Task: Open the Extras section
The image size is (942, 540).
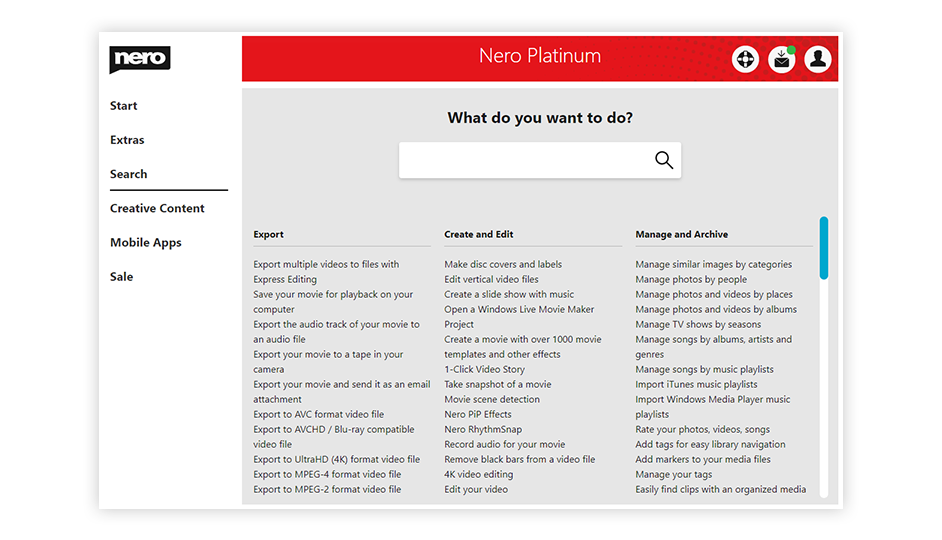Action: 127,140
